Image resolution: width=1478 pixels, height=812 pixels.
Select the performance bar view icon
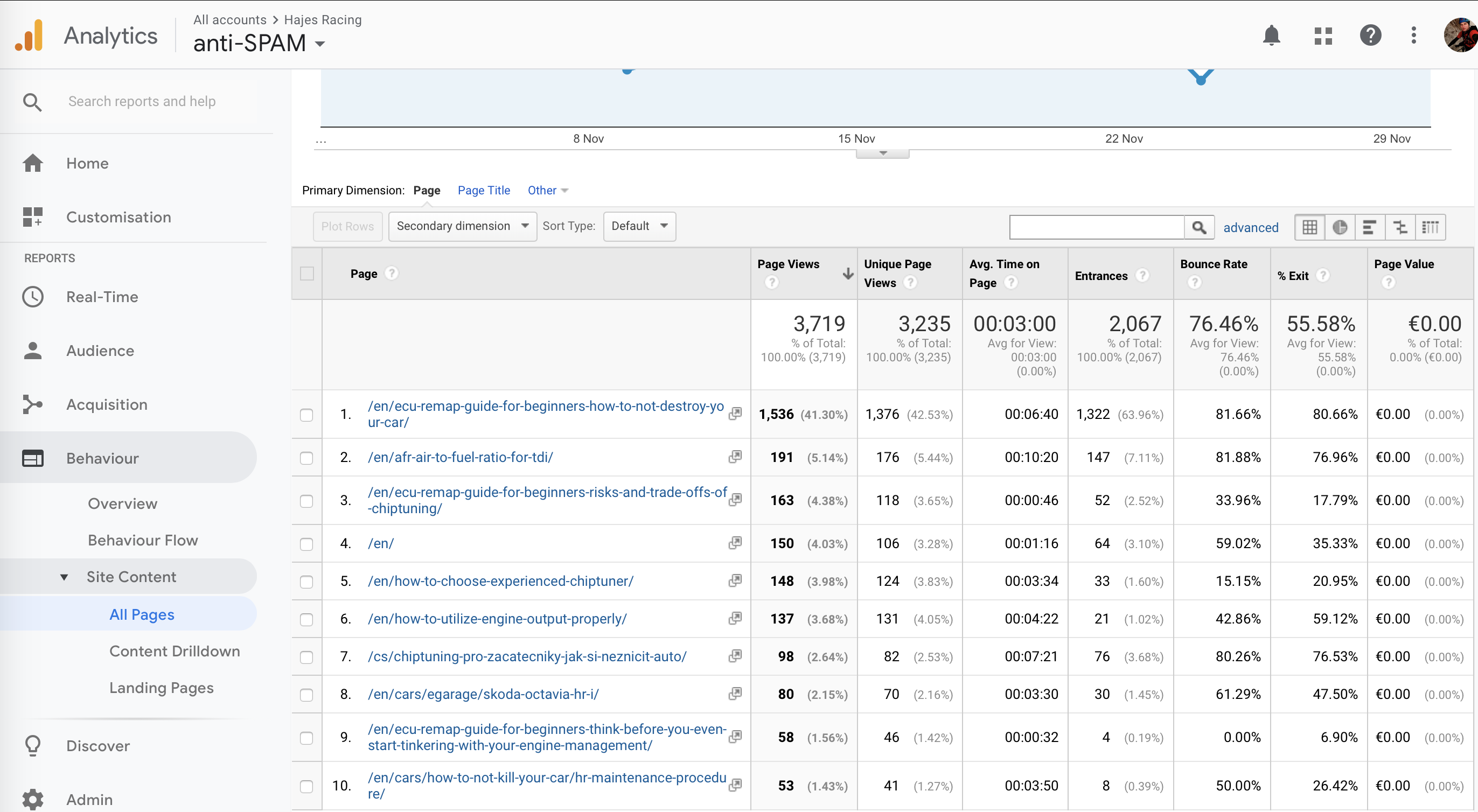pos(1369,227)
